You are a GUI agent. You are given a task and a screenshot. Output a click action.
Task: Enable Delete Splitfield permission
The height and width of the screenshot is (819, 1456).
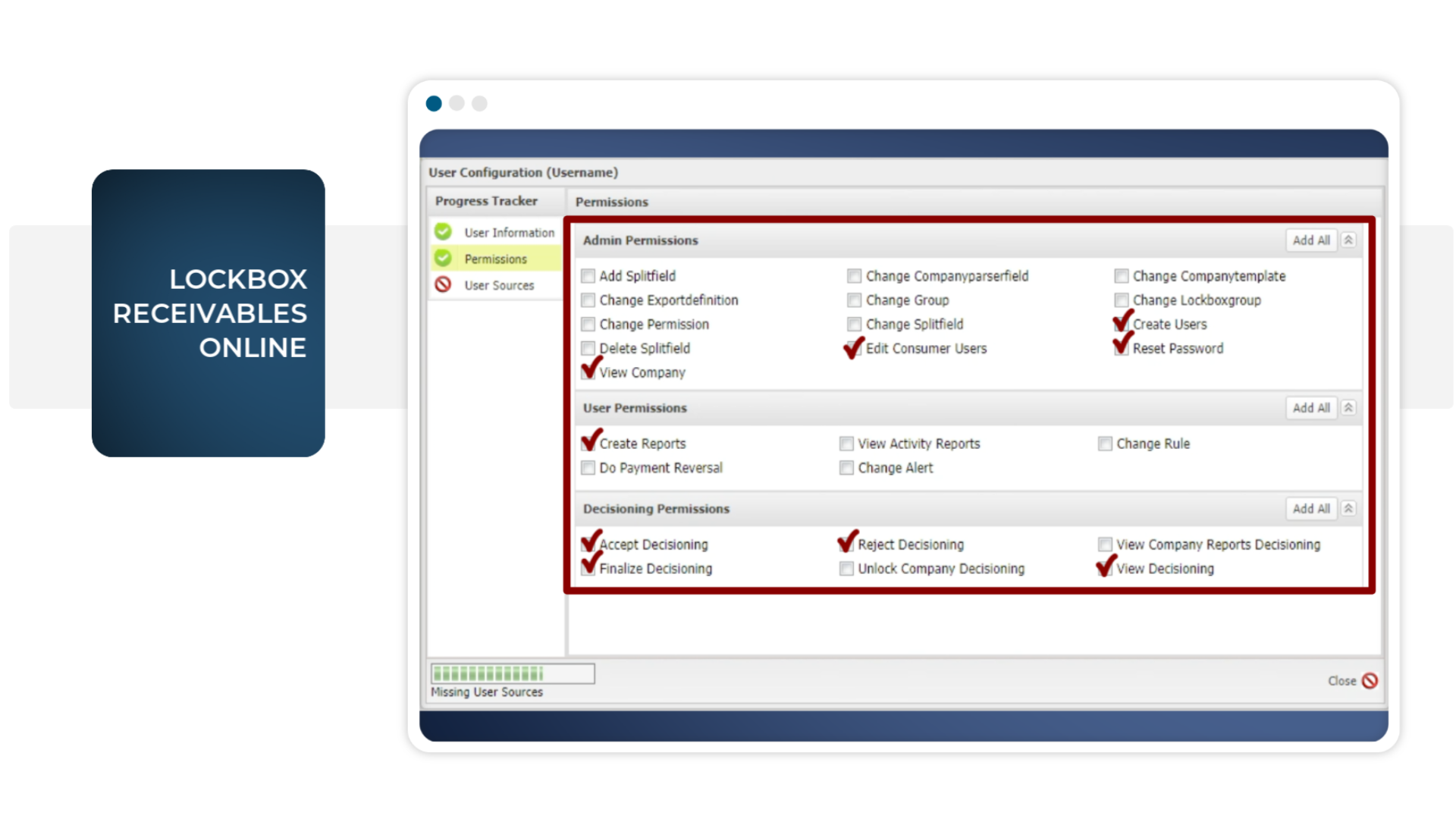[x=588, y=348]
